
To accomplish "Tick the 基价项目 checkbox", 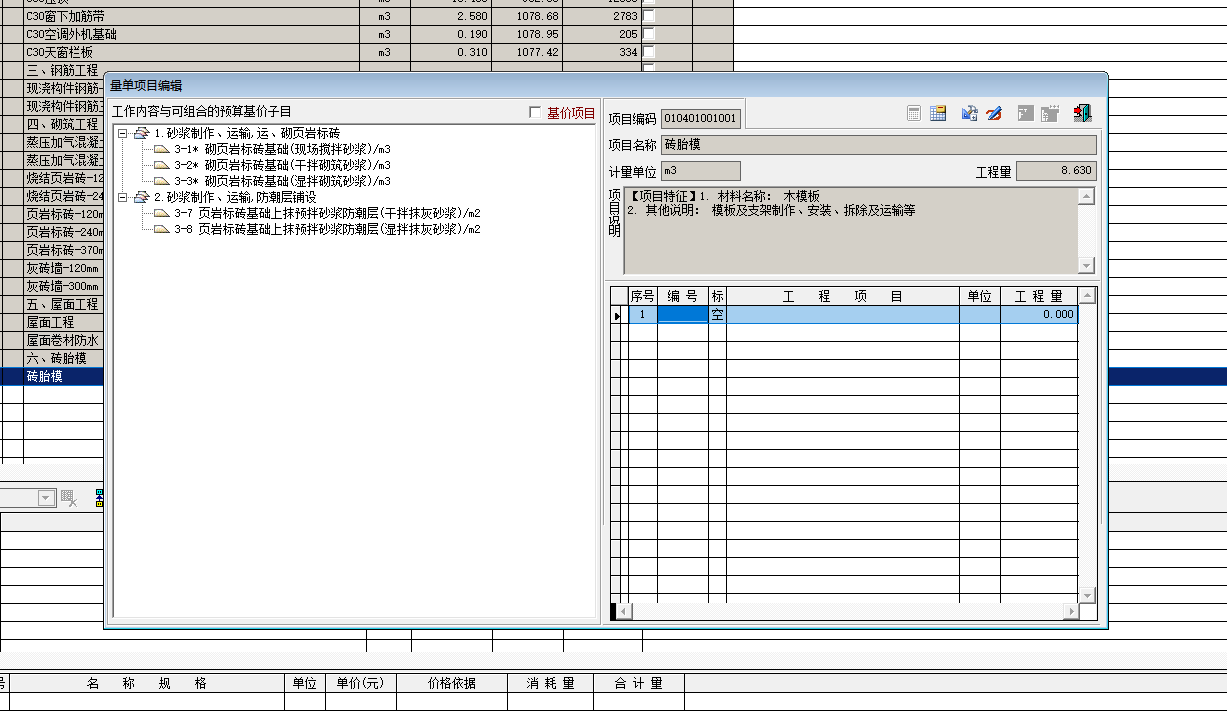I will point(535,113).
